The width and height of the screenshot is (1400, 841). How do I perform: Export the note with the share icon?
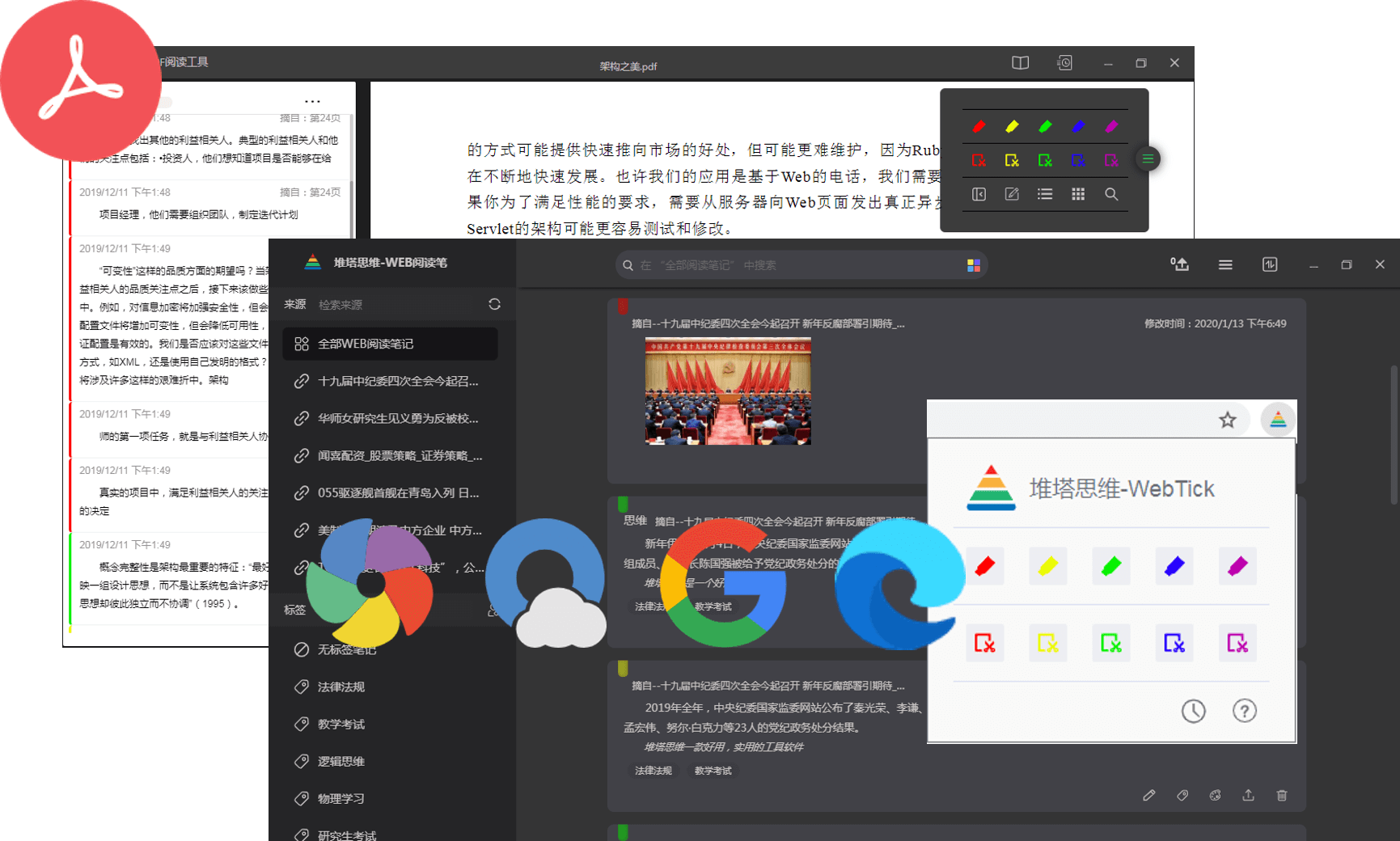tap(1248, 796)
